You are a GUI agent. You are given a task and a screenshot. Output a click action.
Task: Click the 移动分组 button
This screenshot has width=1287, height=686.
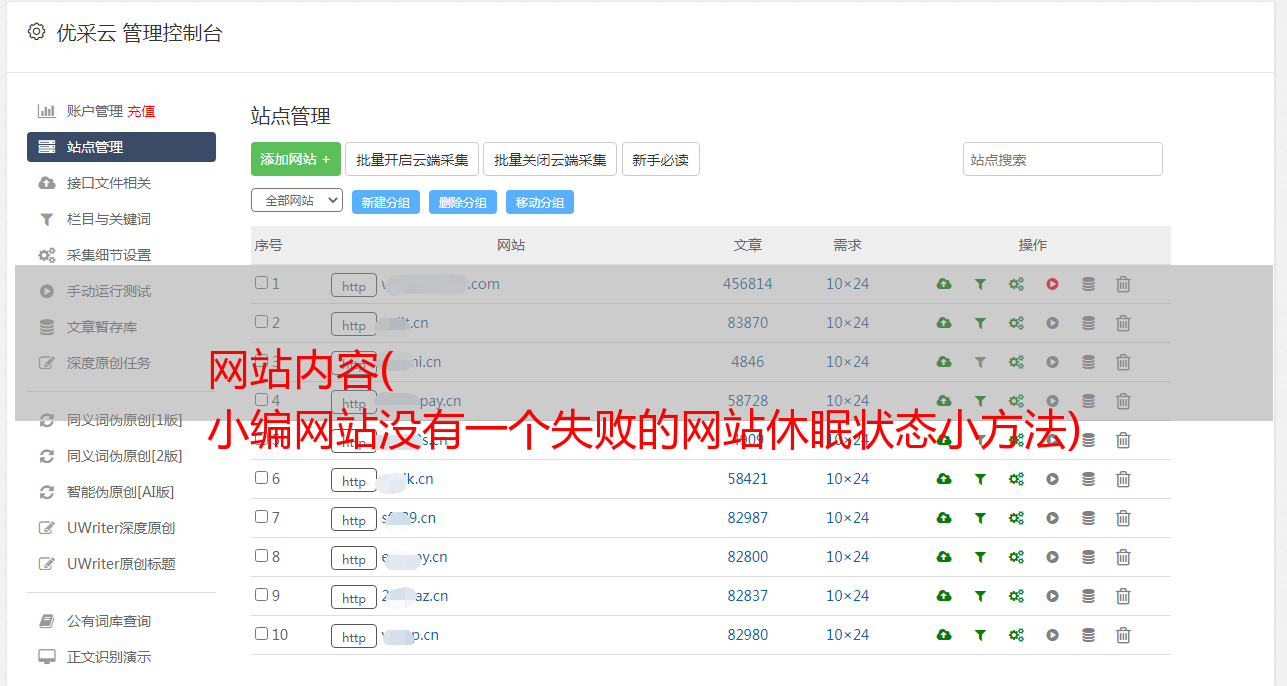[539, 202]
